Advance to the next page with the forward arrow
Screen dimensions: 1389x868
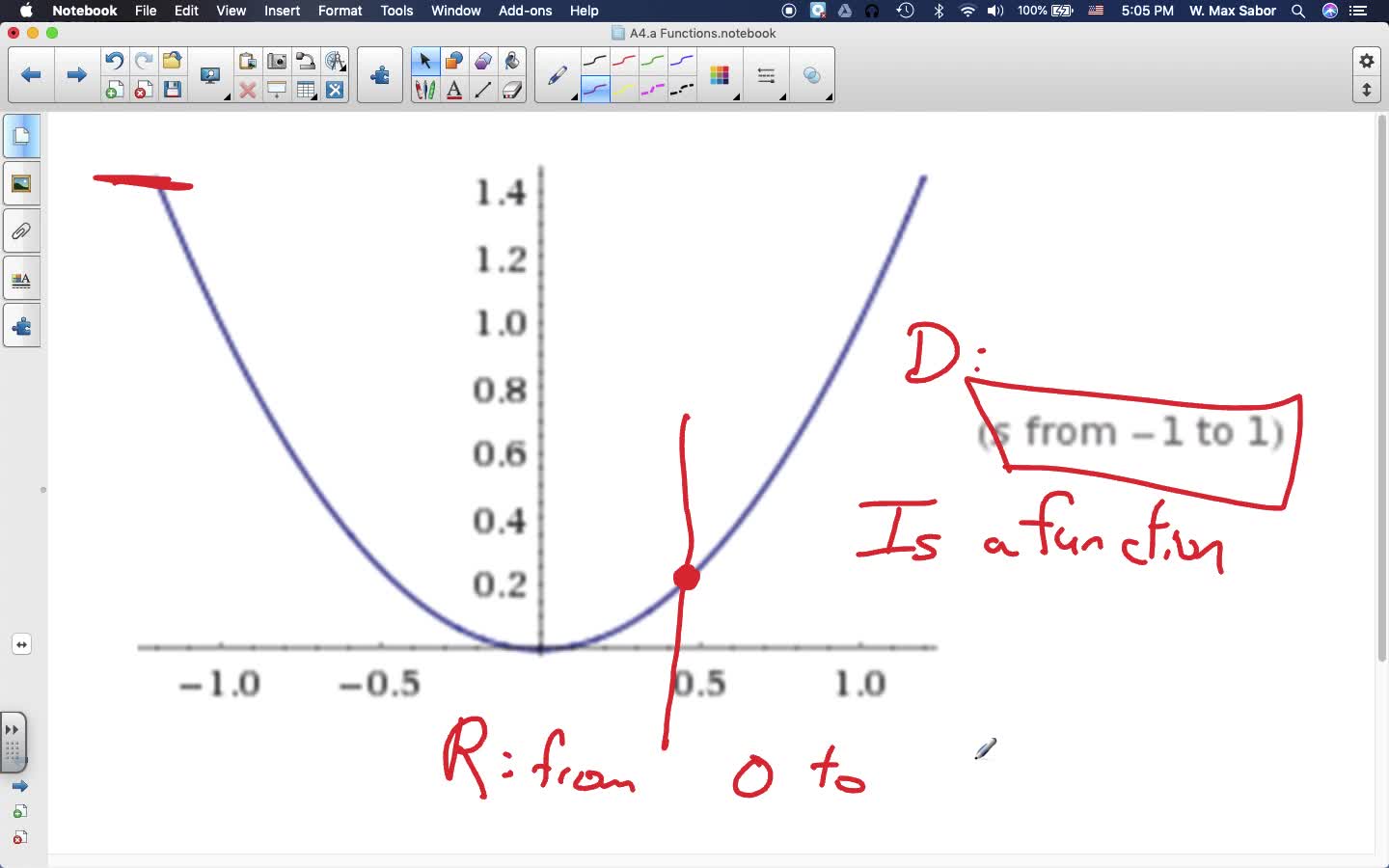pyautogui.click(x=76, y=75)
